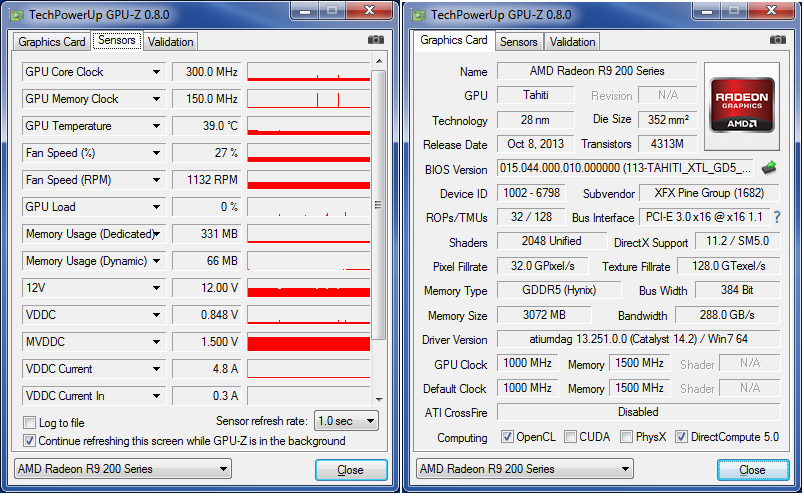Click the Close button in the Graphics Card window
804x496 pixels.
coord(753,470)
